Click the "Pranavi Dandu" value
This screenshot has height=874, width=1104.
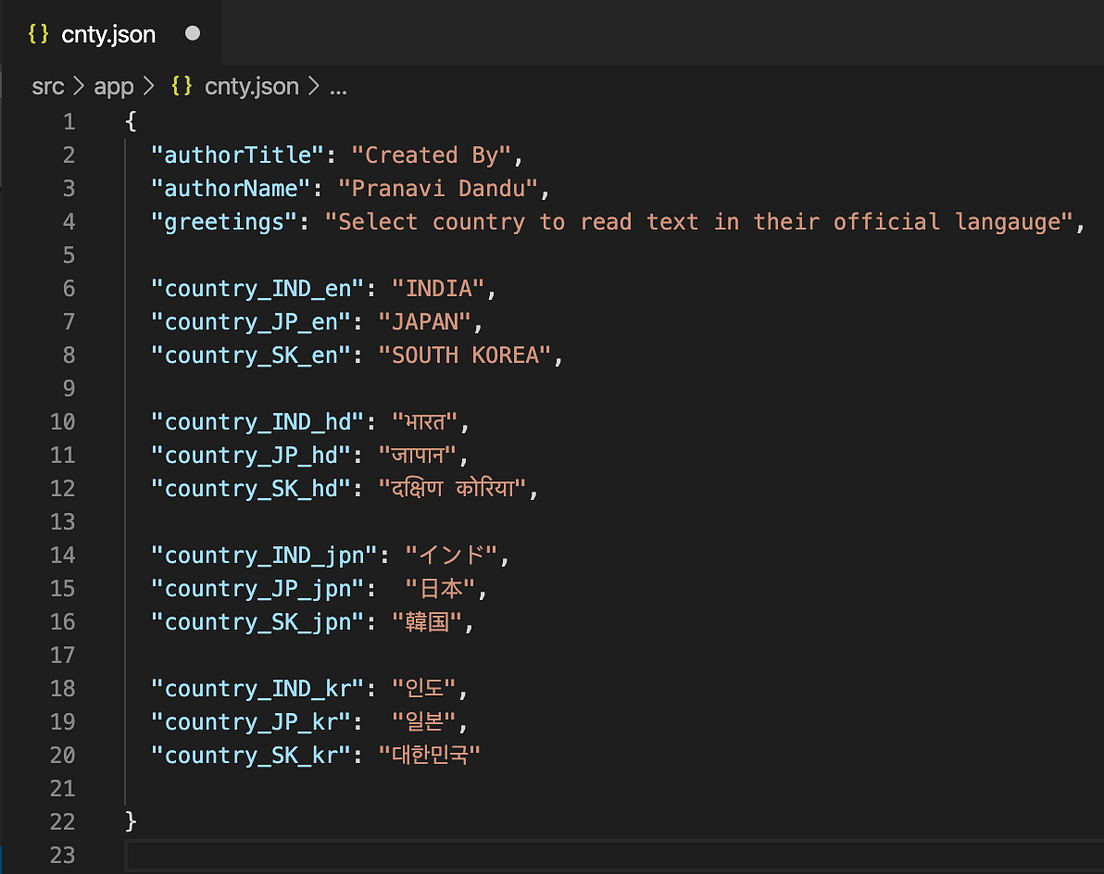438,189
